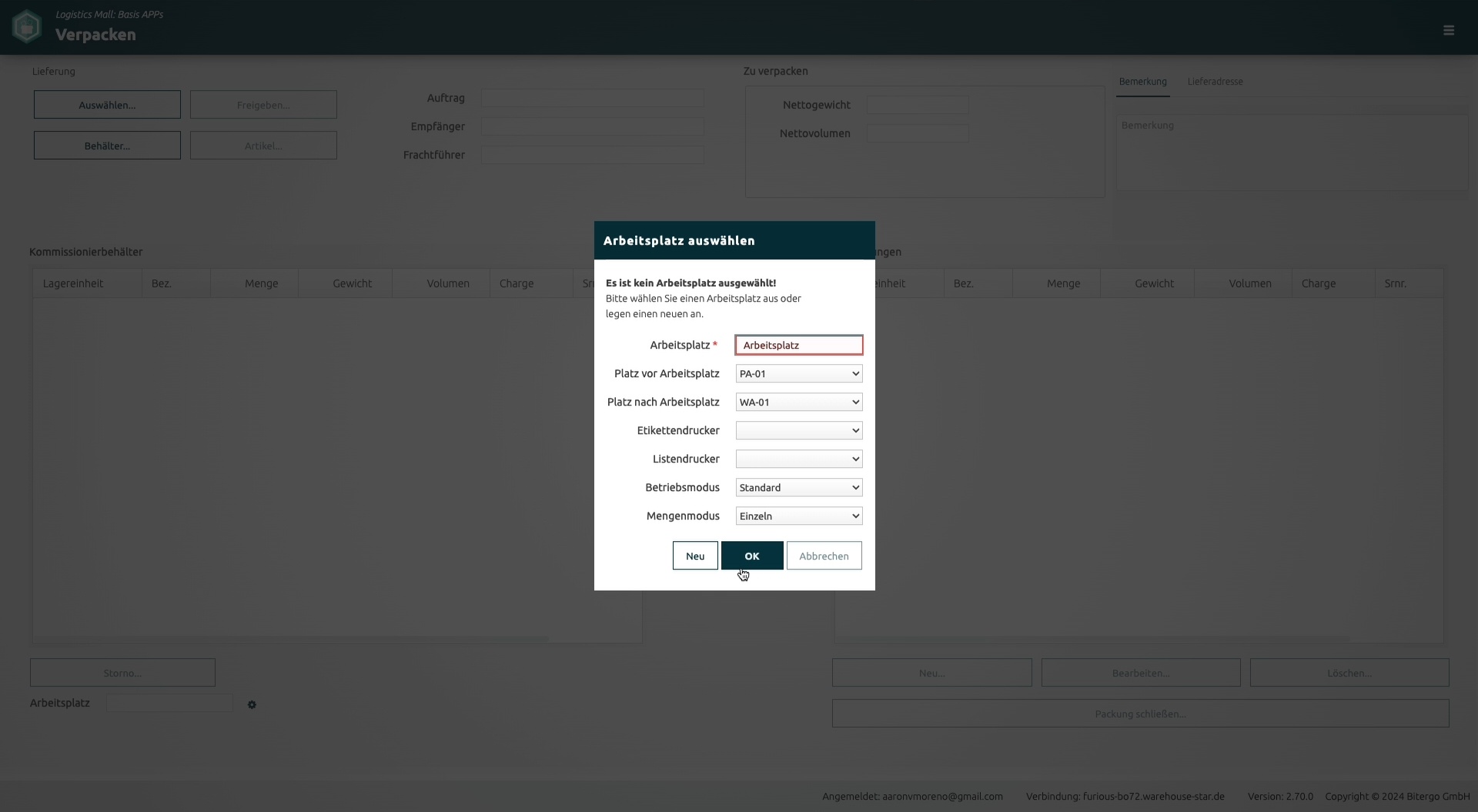
Task: Click the Nettogewicht field
Action: tap(918, 105)
